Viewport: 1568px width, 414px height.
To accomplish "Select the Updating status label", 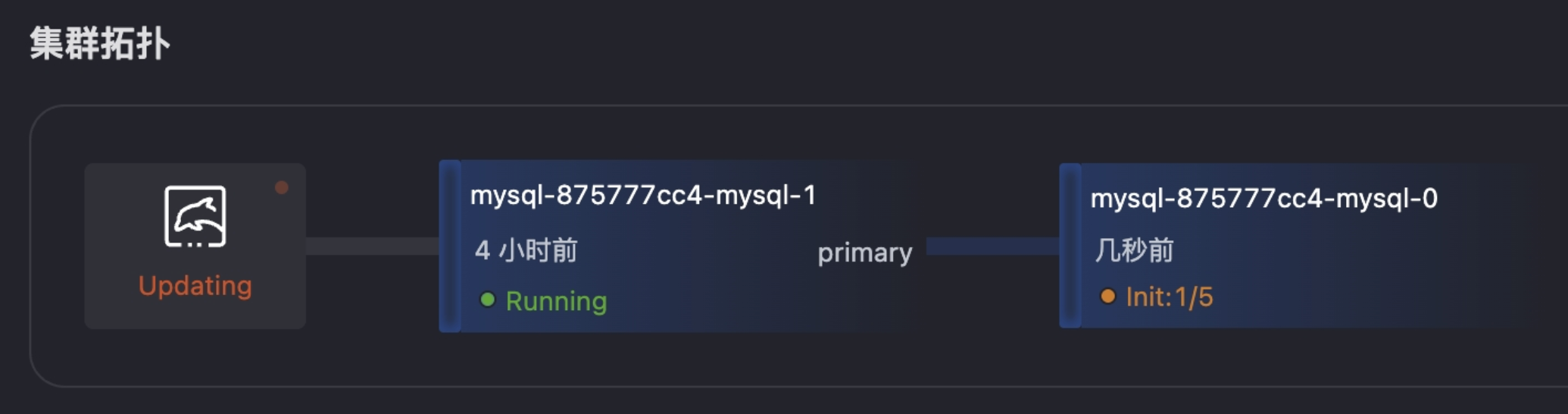I will point(195,286).
